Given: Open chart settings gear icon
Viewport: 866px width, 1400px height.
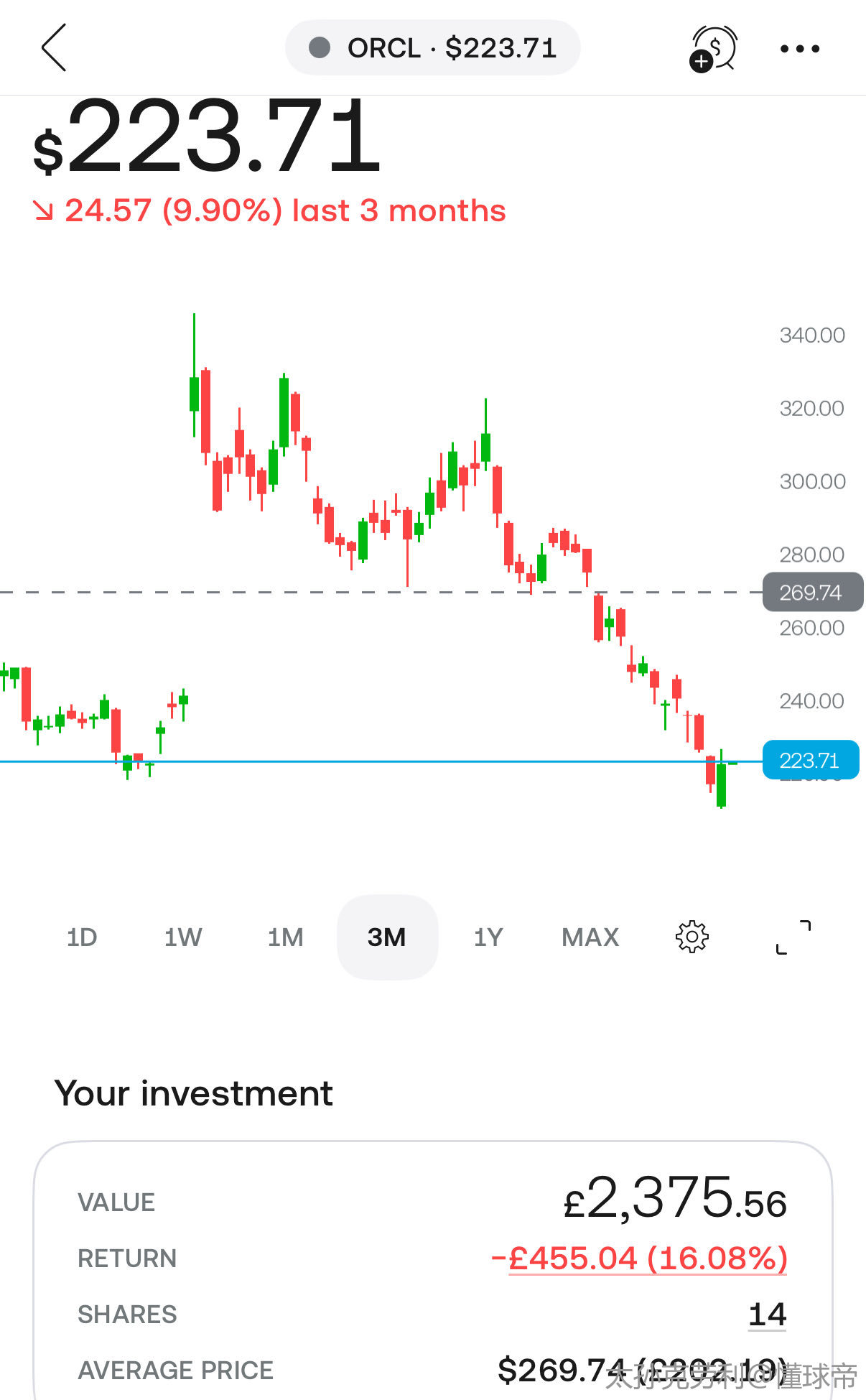Looking at the screenshot, I should click(692, 937).
